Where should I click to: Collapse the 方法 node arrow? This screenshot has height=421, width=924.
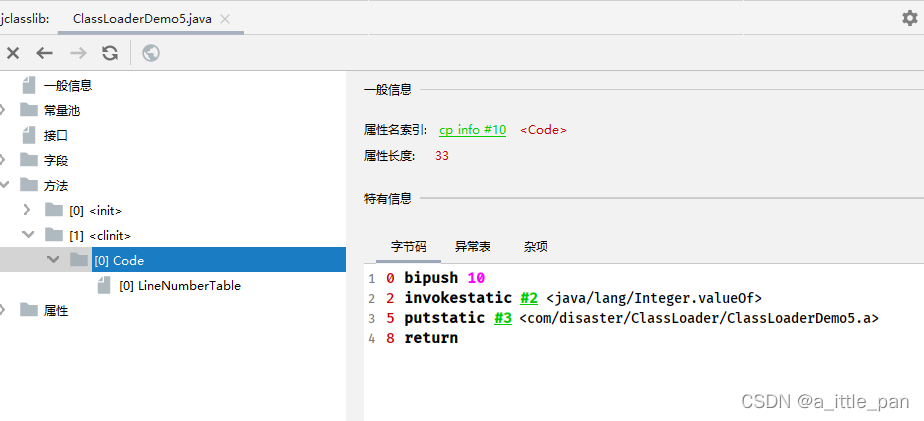pyautogui.click(x=4, y=186)
